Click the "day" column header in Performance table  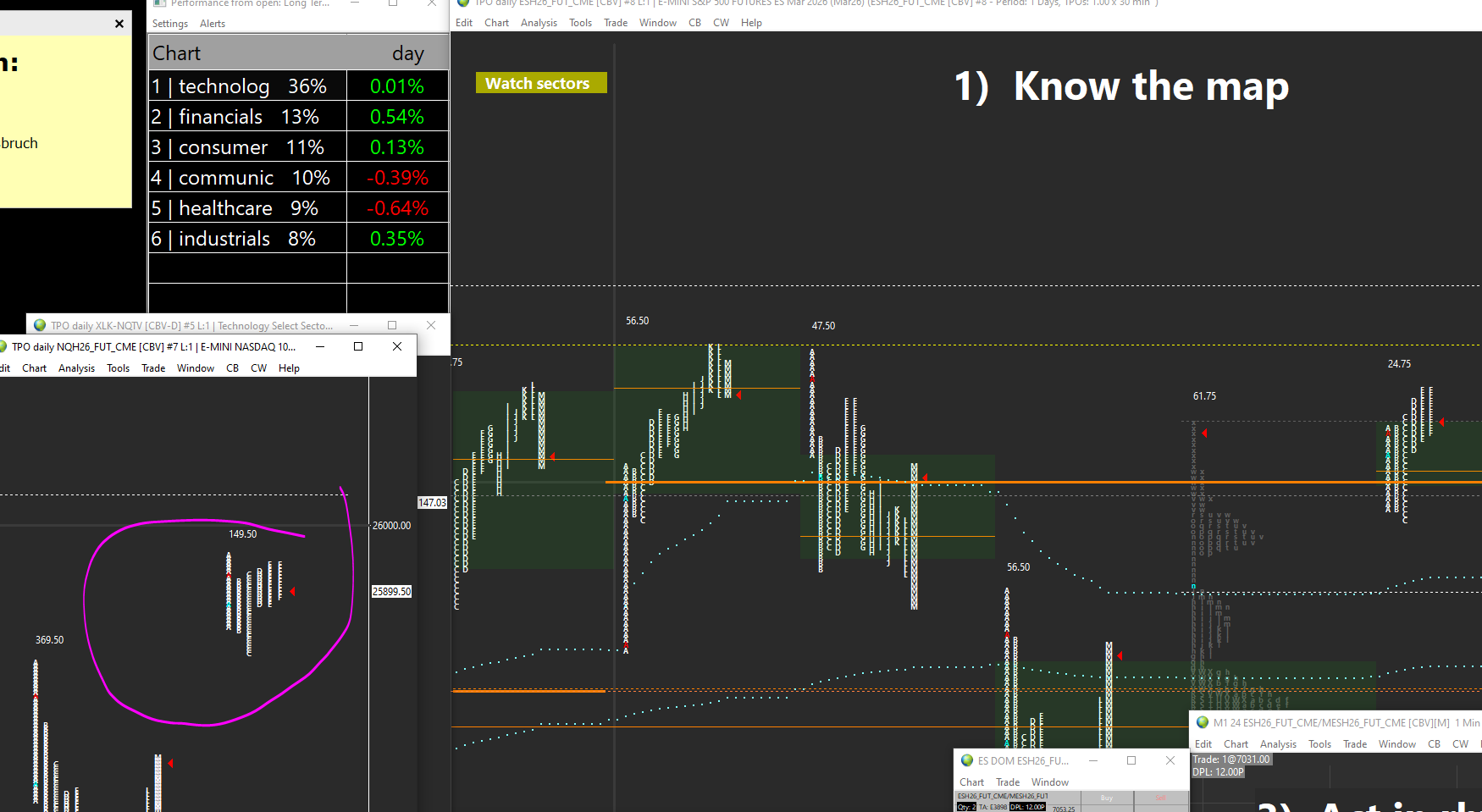click(x=408, y=54)
